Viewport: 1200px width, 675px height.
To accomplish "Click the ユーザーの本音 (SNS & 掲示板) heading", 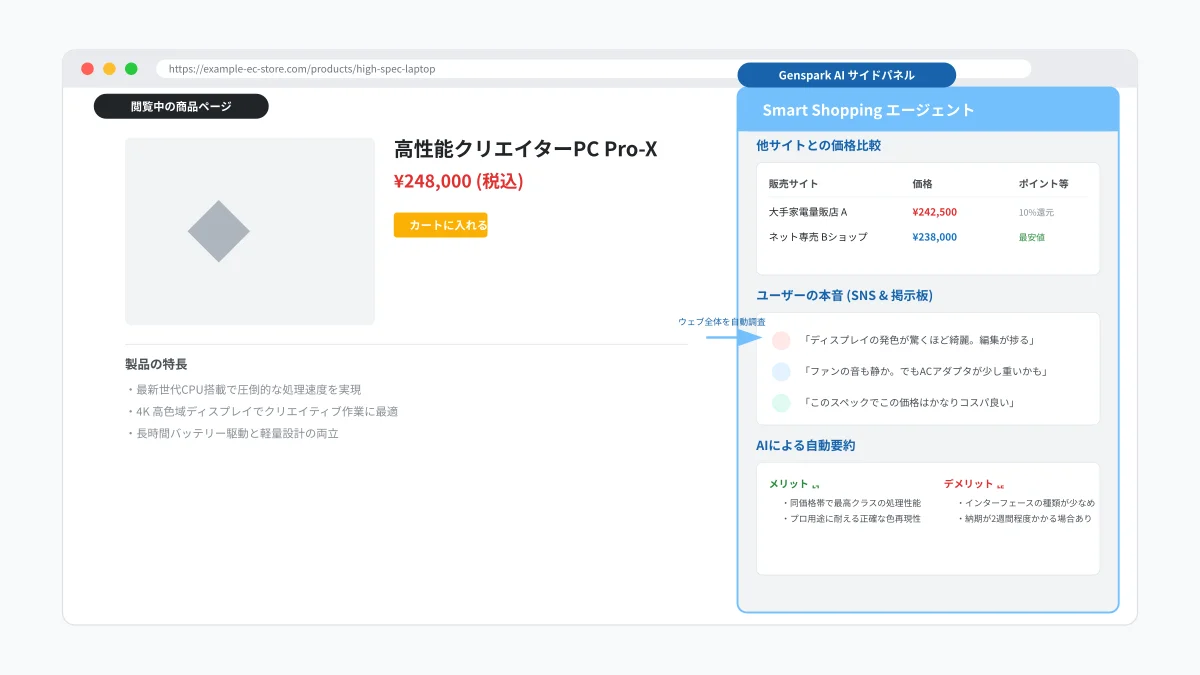I will point(845,295).
